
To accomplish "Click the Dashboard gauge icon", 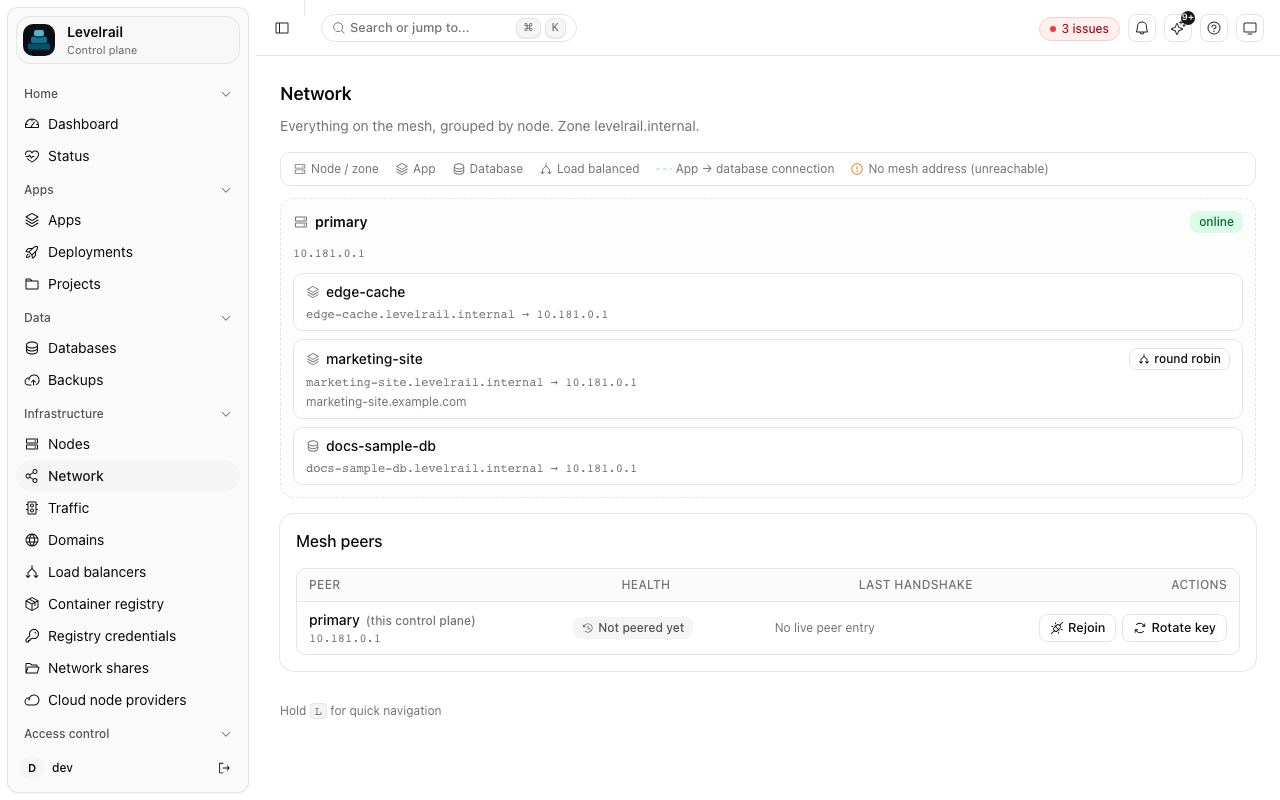I will tap(32, 124).
